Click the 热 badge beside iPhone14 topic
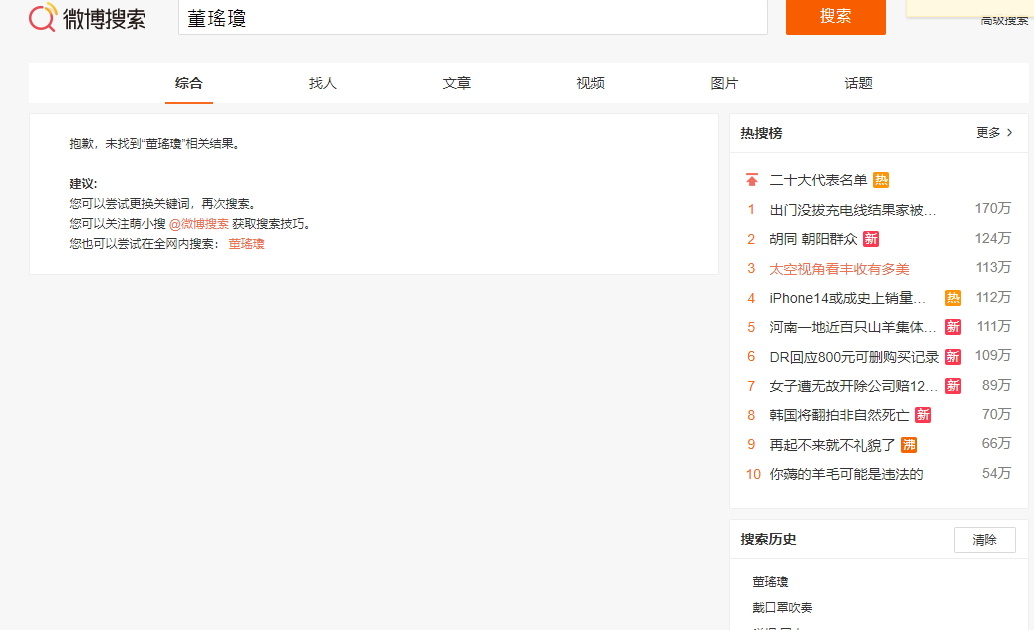Screen dimensions: 1034x630 pyautogui.click(x=953, y=298)
